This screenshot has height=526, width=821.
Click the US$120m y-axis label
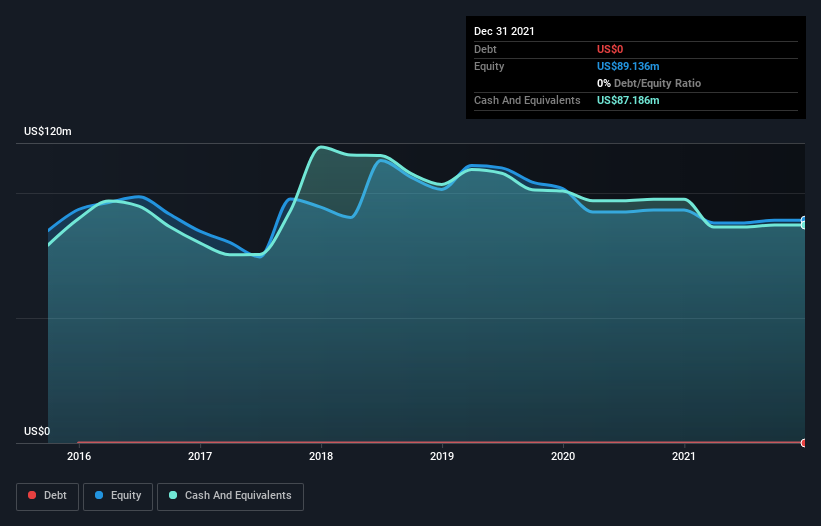(x=48, y=131)
